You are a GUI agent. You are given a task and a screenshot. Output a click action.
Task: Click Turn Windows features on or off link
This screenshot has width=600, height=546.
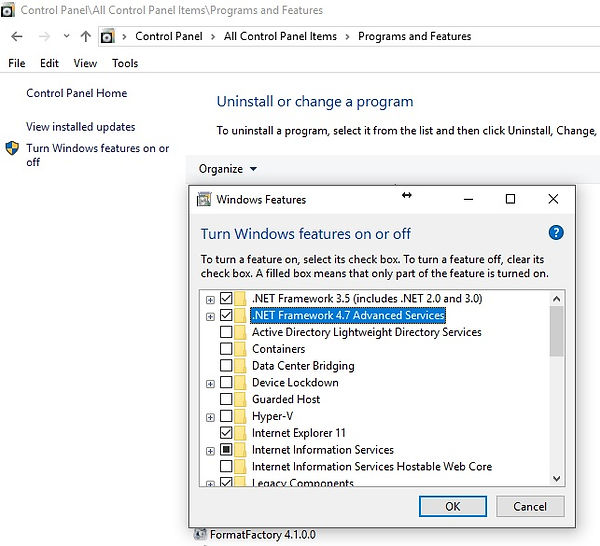point(98,155)
